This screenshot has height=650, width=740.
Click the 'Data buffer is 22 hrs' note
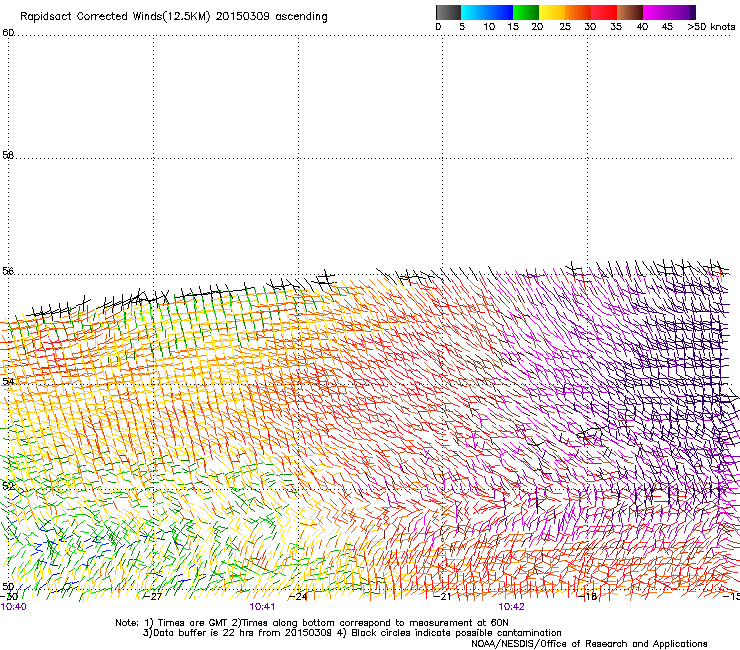point(352,633)
